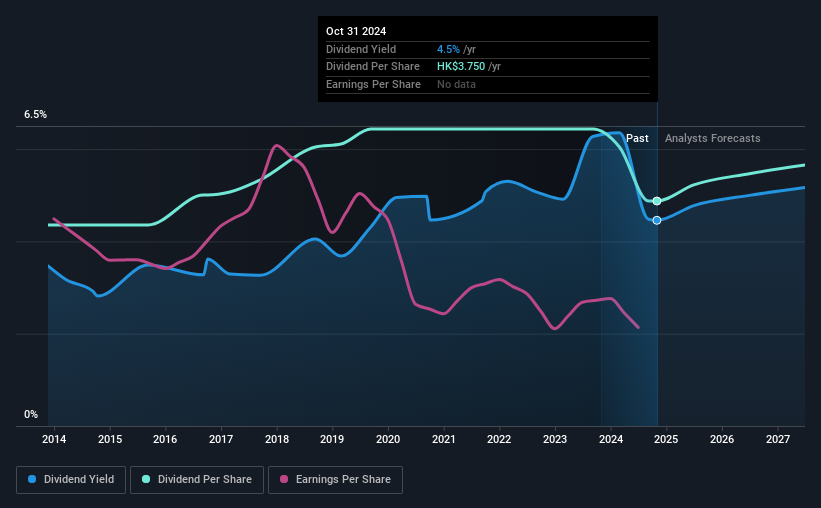Click the Analysts Forecasts section label

coord(713,138)
